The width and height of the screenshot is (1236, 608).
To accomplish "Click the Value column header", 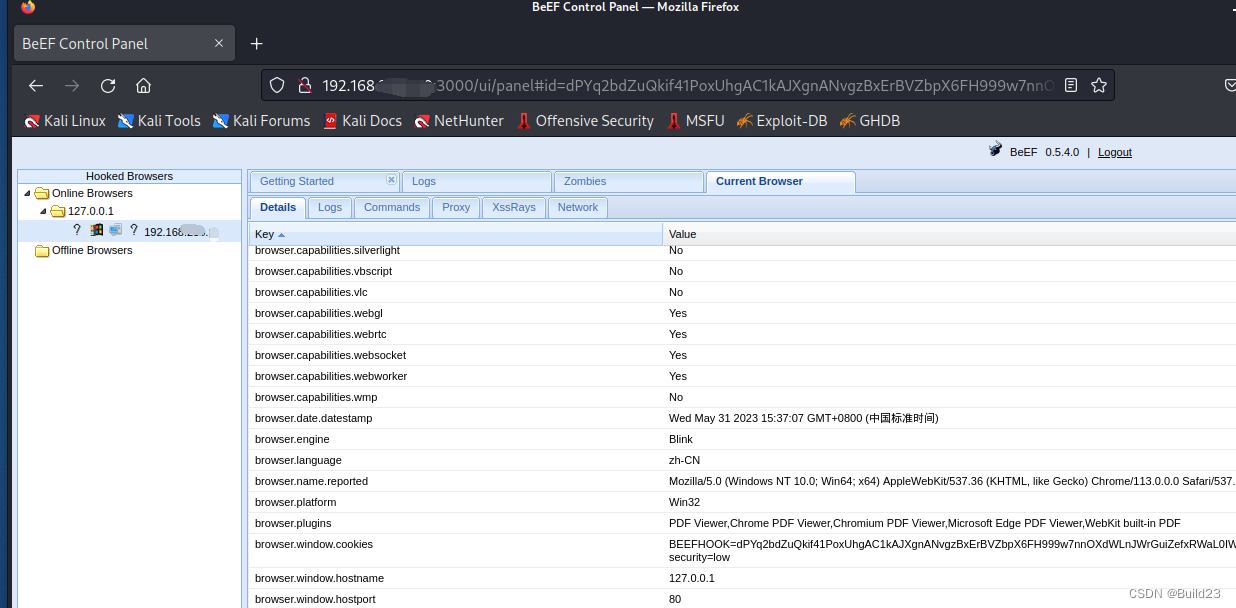I will pyautogui.click(x=949, y=234).
